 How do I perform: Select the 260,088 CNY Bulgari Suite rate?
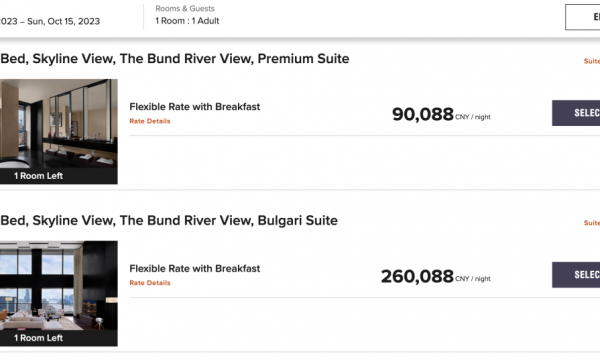[576, 275]
